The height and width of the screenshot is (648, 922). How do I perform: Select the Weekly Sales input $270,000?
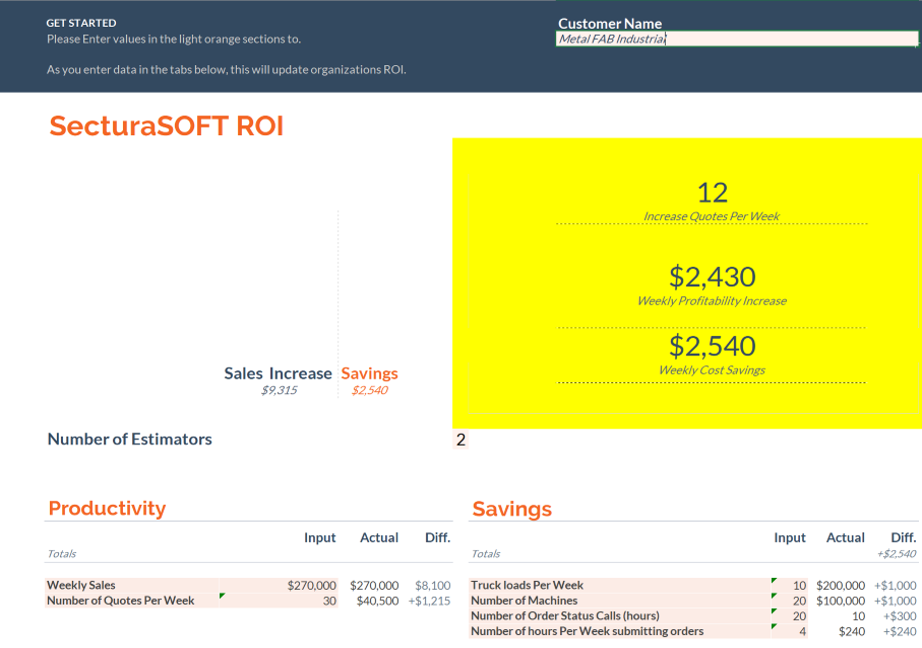(312, 586)
